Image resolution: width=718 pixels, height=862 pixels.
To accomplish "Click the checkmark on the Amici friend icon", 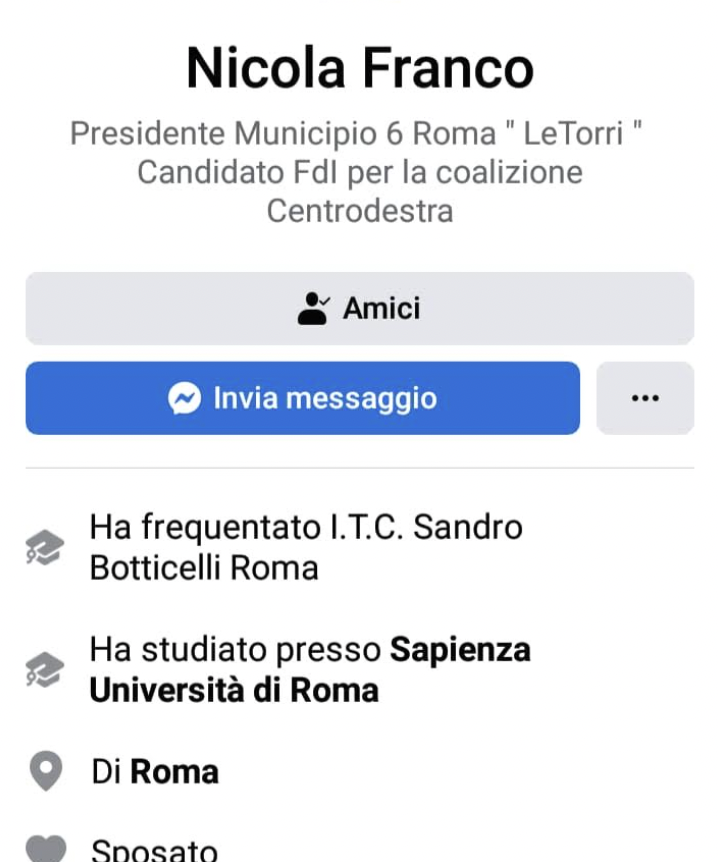I will (x=322, y=300).
